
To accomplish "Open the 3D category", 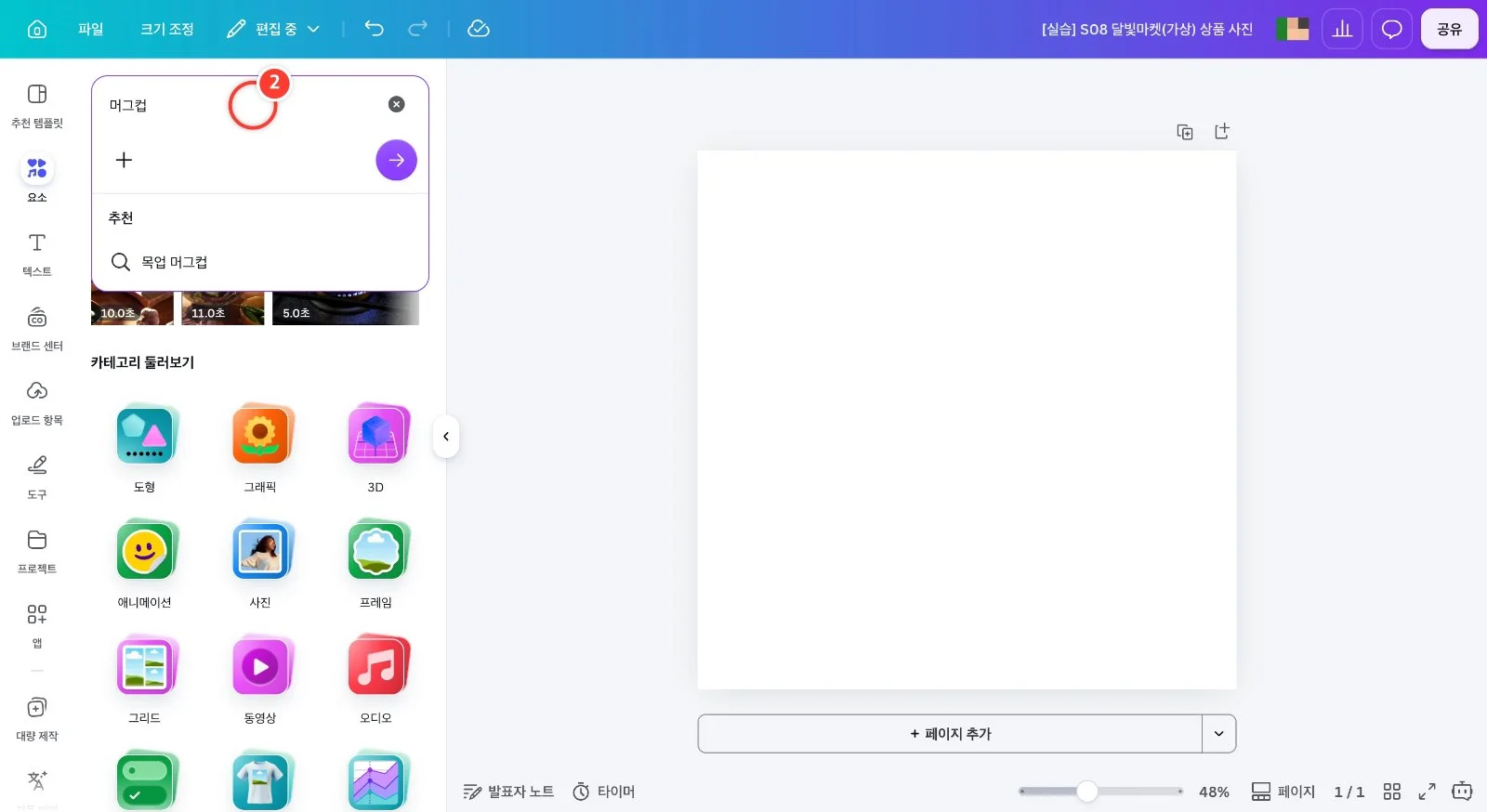I will (x=375, y=448).
